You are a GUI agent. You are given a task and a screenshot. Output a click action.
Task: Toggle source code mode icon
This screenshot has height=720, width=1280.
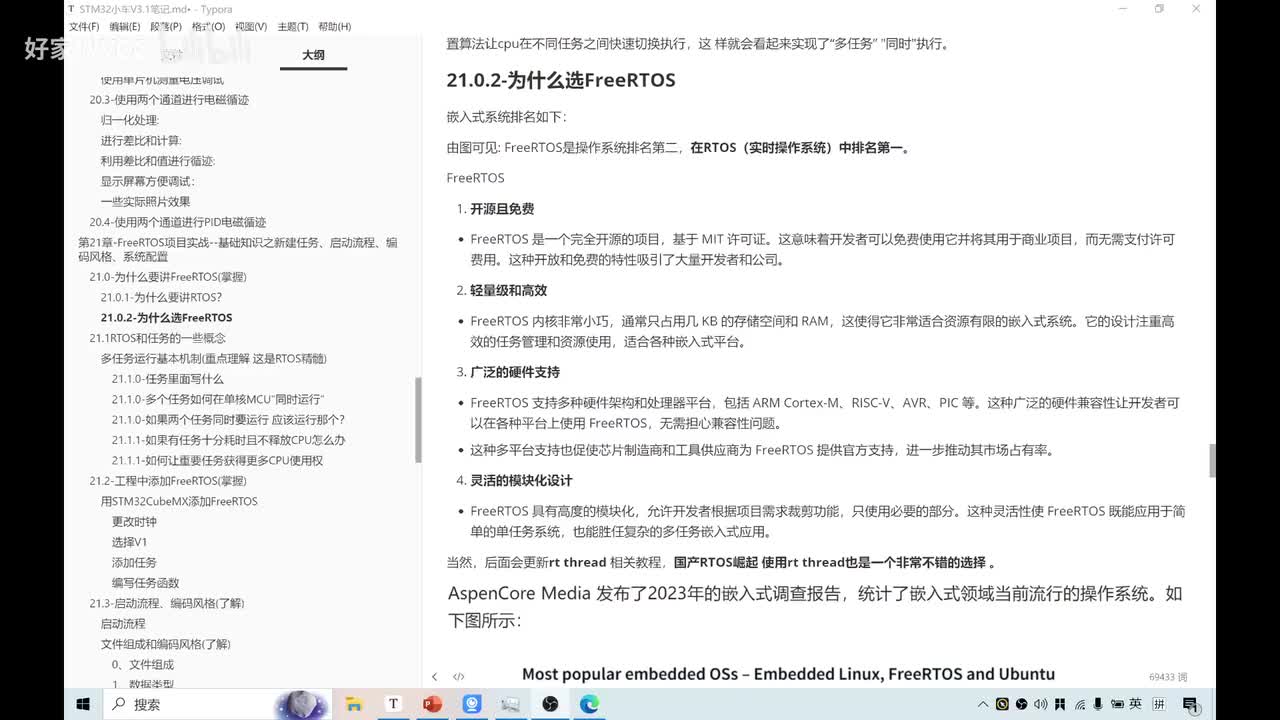tap(458, 677)
